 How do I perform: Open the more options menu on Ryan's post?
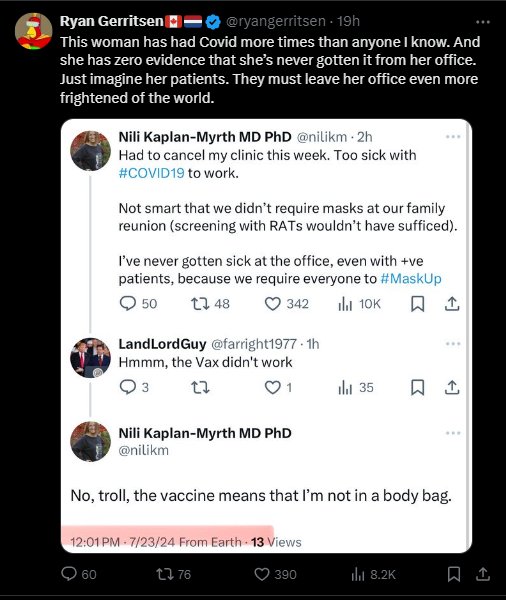483,22
